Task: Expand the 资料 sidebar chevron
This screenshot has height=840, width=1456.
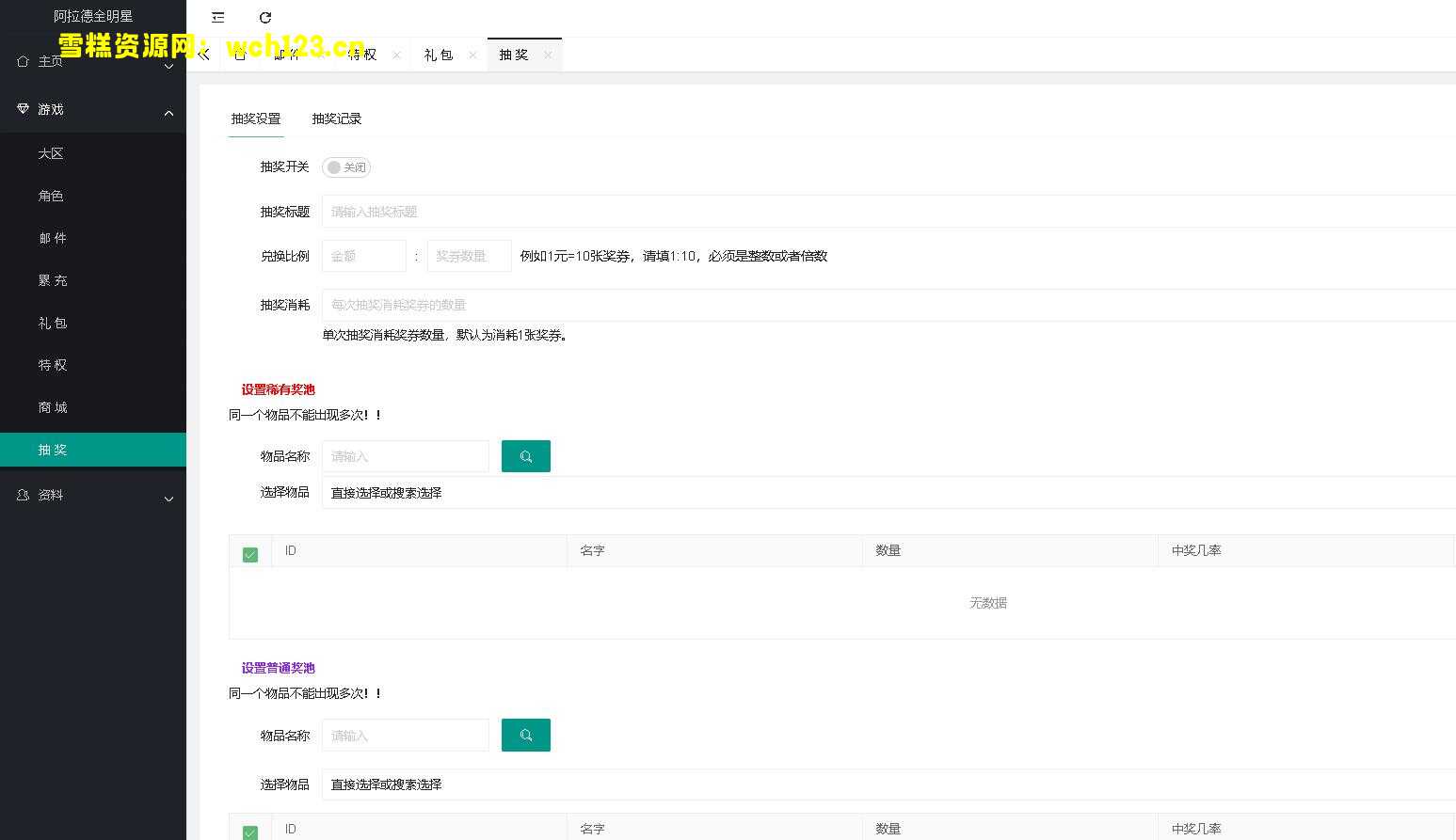Action: click(x=169, y=499)
